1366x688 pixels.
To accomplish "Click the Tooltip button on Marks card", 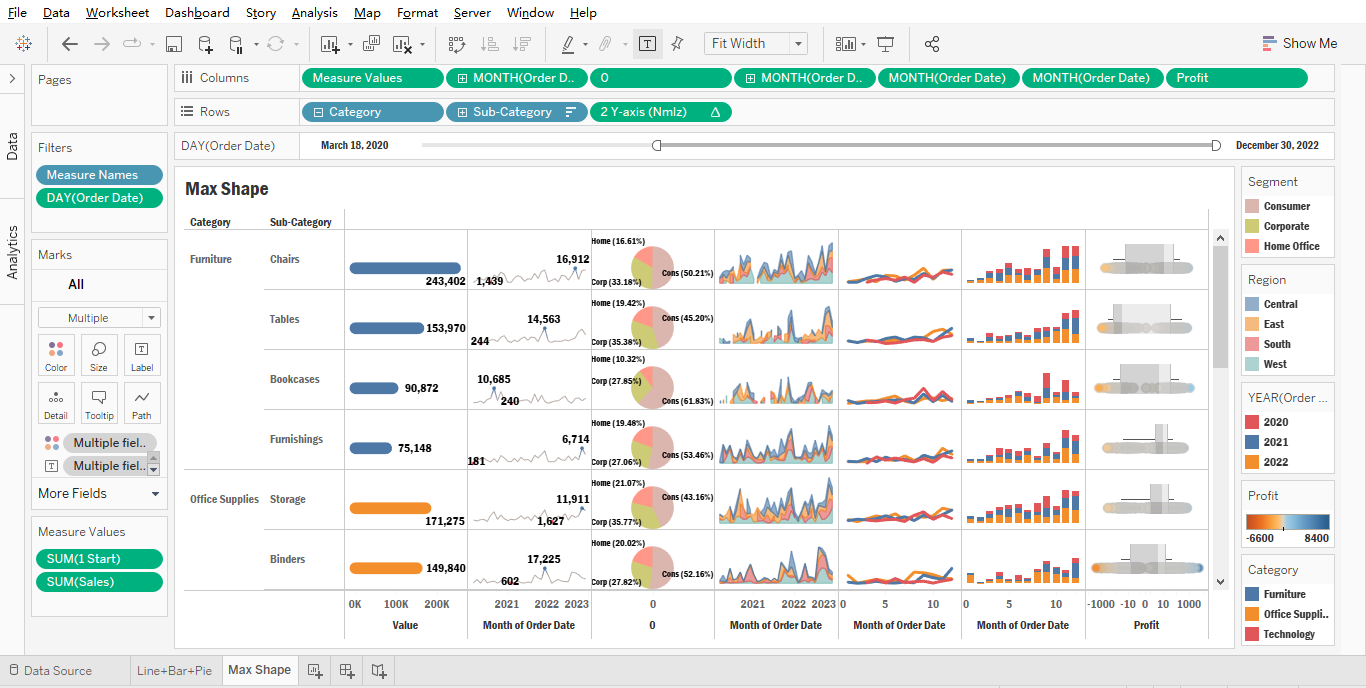I will point(98,403).
